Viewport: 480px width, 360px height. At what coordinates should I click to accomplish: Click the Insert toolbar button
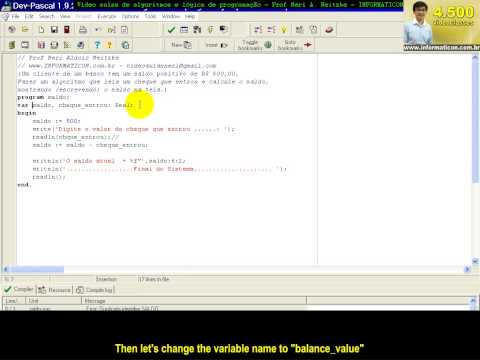216,45
